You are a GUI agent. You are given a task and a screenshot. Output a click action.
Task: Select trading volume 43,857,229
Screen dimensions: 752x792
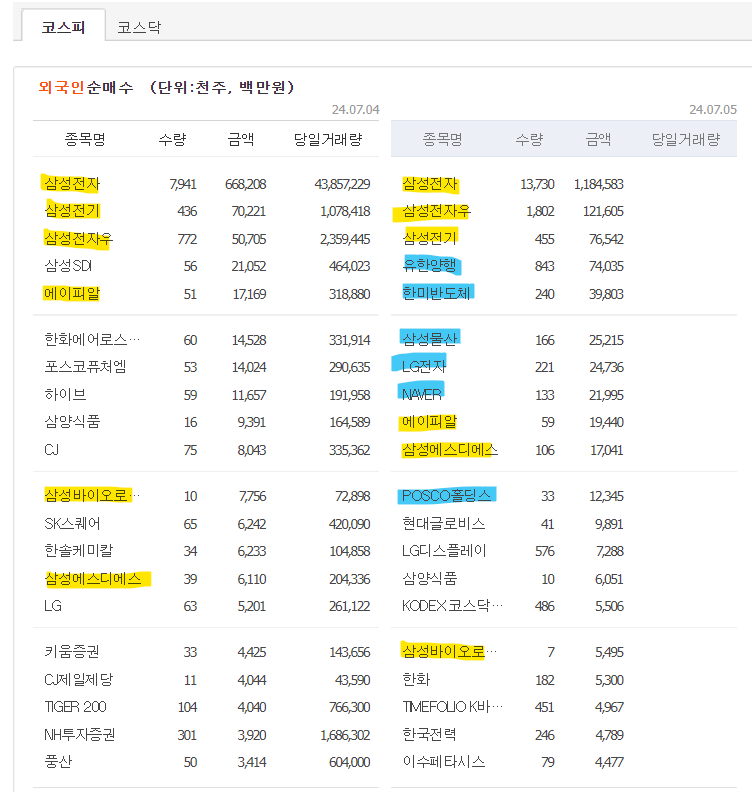point(342,184)
